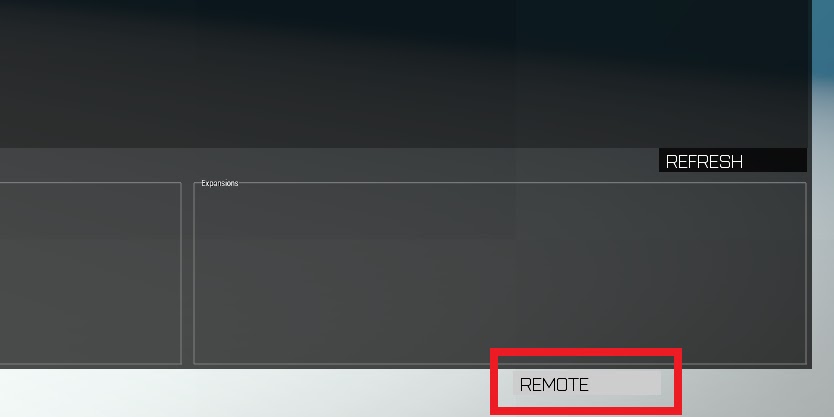Click the Expansions label text
The image size is (834, 417).
click(220, 183)
